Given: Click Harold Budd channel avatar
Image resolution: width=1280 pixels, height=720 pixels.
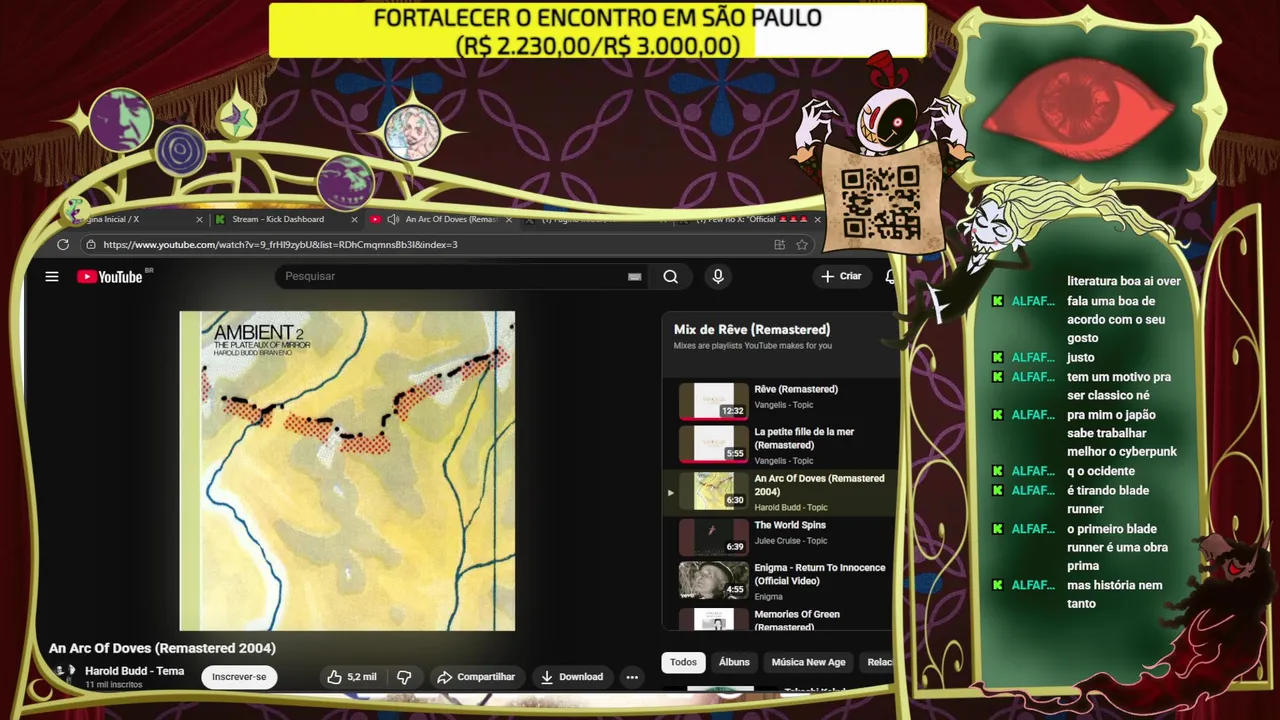Looking at the screenshot, I should [x=66, y=675].
